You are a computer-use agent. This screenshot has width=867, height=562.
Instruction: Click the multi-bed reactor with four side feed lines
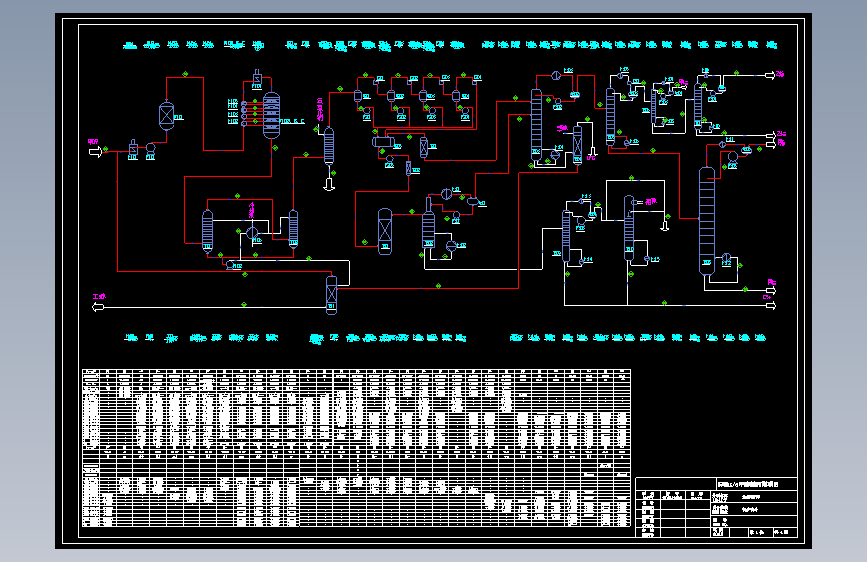click(271, 115)
